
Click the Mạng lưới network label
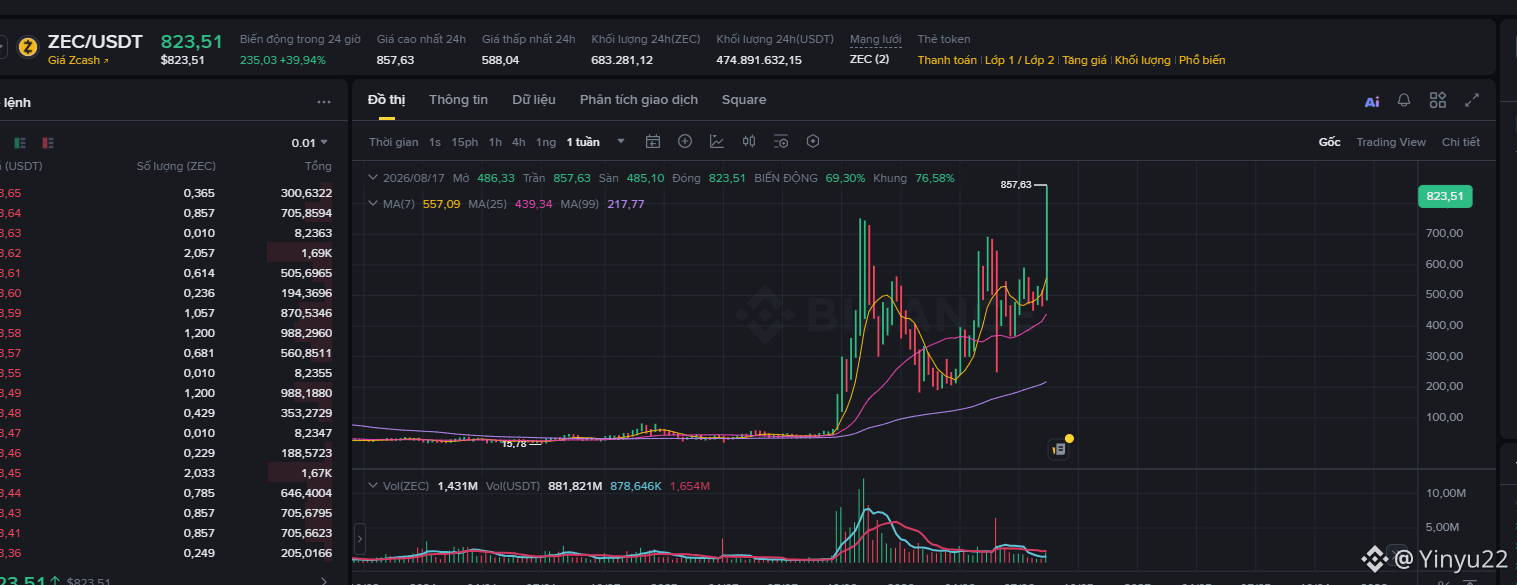click(875, 39)
